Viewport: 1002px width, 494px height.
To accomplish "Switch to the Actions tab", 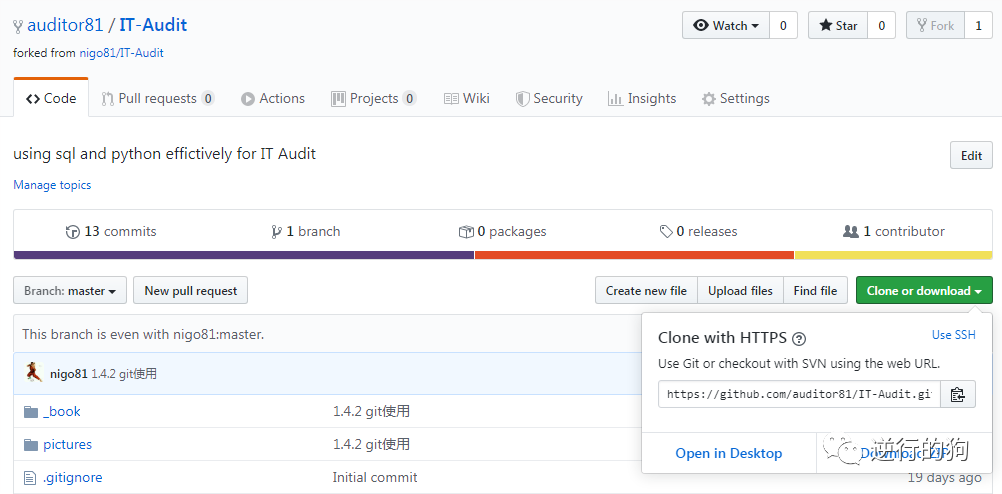I will point(273,98).
